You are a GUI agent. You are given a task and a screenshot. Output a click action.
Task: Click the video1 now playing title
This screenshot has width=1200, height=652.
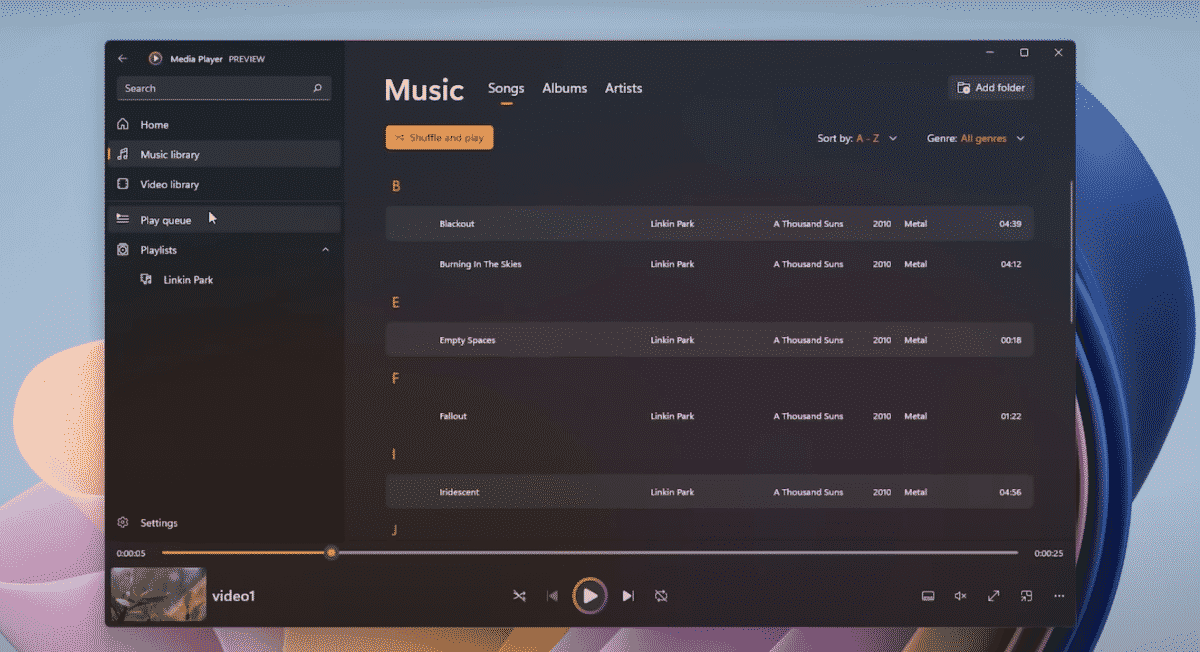[234, 596]
